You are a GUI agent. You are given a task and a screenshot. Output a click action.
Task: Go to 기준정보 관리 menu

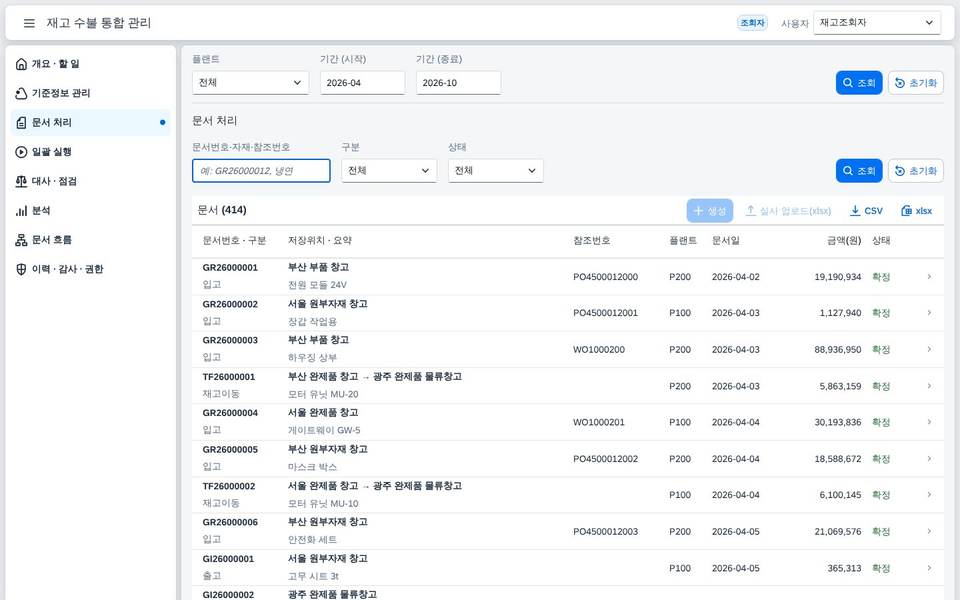91,93
